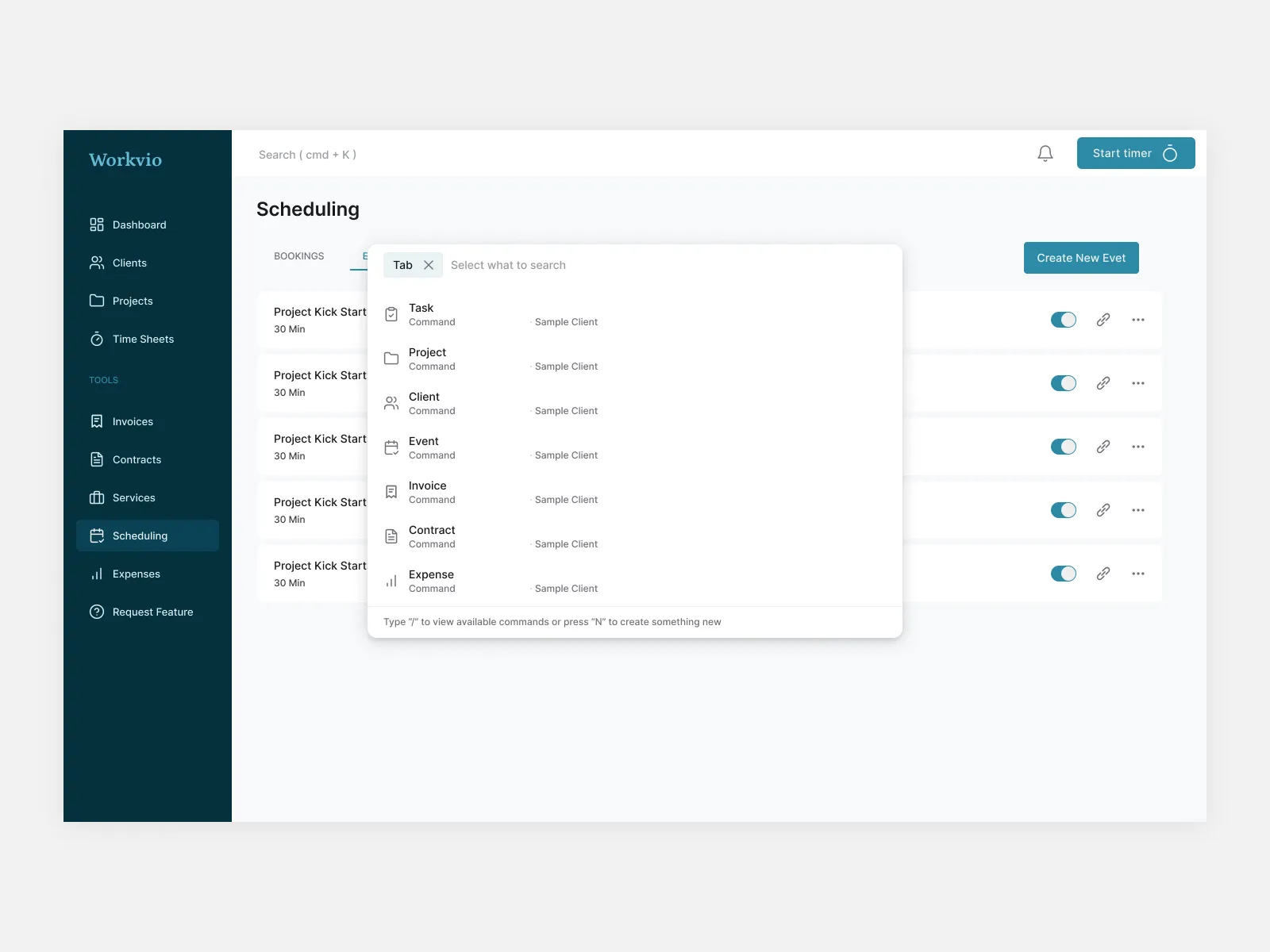Image resolution: width=1270 pixels, height=952 pixels.
Task: Switch off the fourth Project Kick Start toggle
Action: (x=1064, y=510)
